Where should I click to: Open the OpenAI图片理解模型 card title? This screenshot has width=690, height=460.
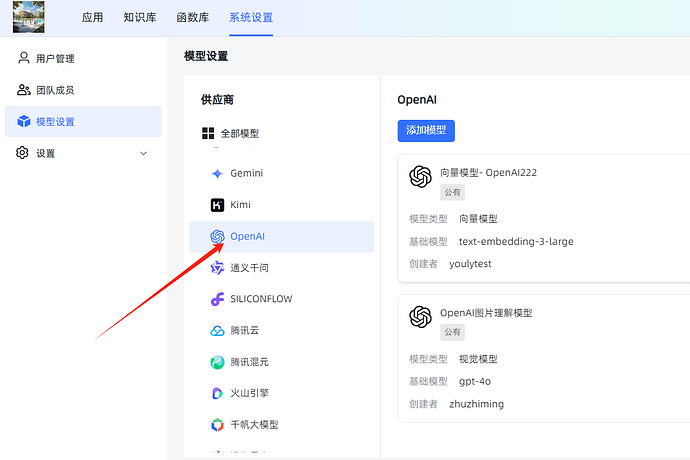point(486,313)
